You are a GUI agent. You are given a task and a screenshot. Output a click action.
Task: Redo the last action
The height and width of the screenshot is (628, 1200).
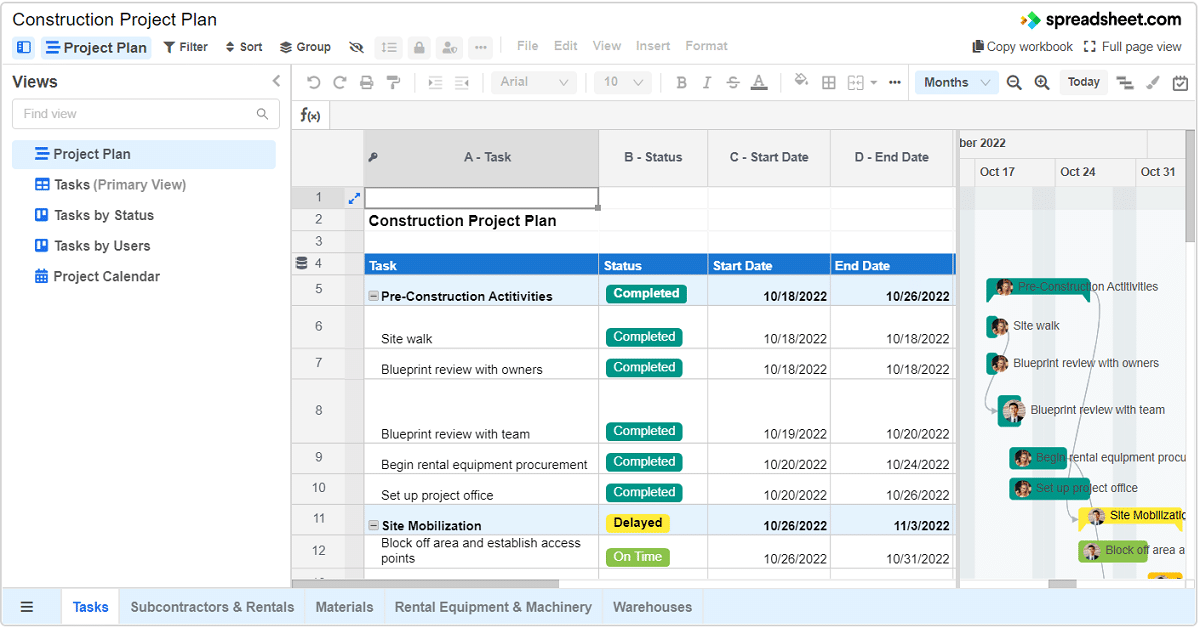340,82
